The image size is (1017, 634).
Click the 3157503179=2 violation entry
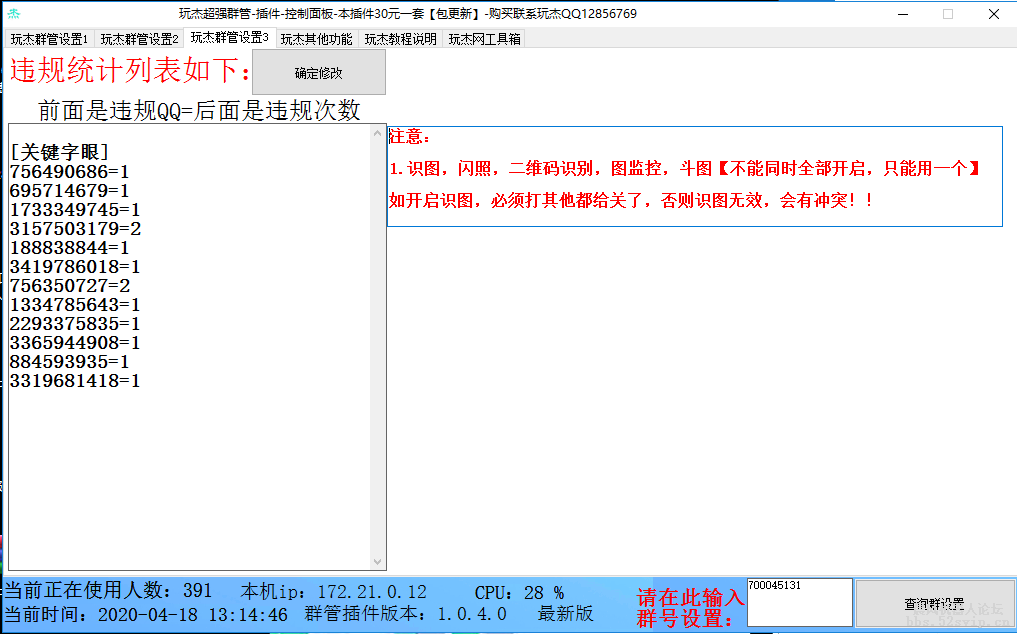pyautogui.click(x=75, y=229)
